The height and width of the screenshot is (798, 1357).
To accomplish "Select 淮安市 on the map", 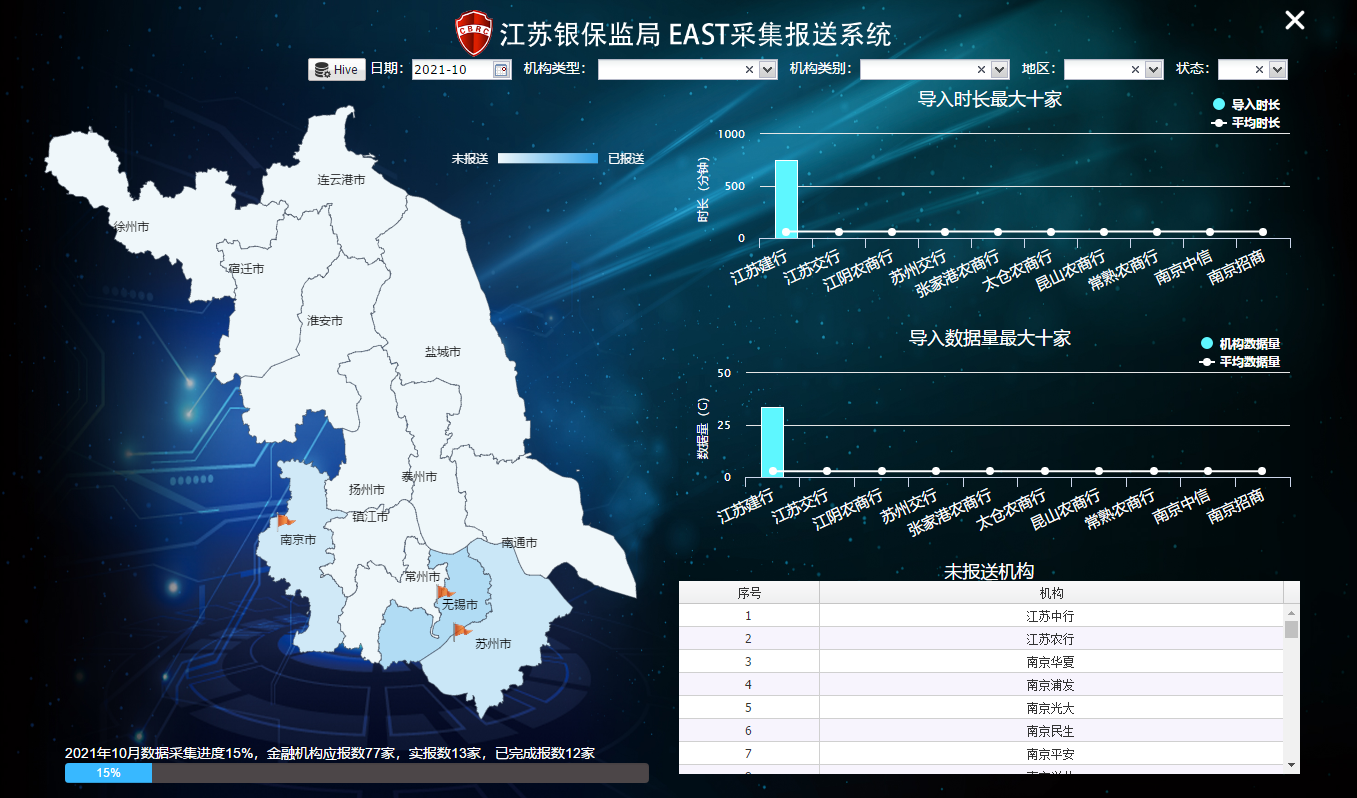I will tap(325, 321).
